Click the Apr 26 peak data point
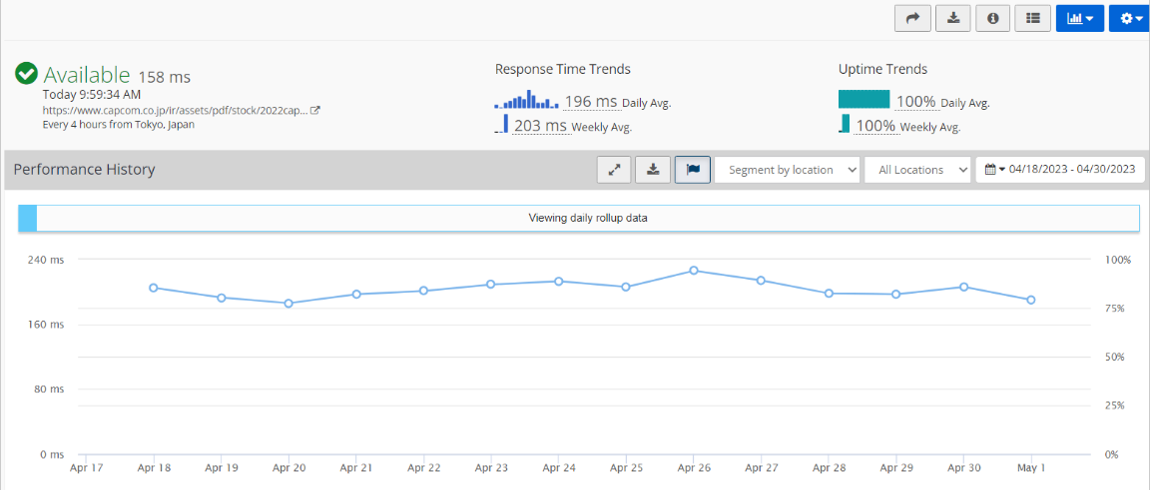 coord(693,271)
